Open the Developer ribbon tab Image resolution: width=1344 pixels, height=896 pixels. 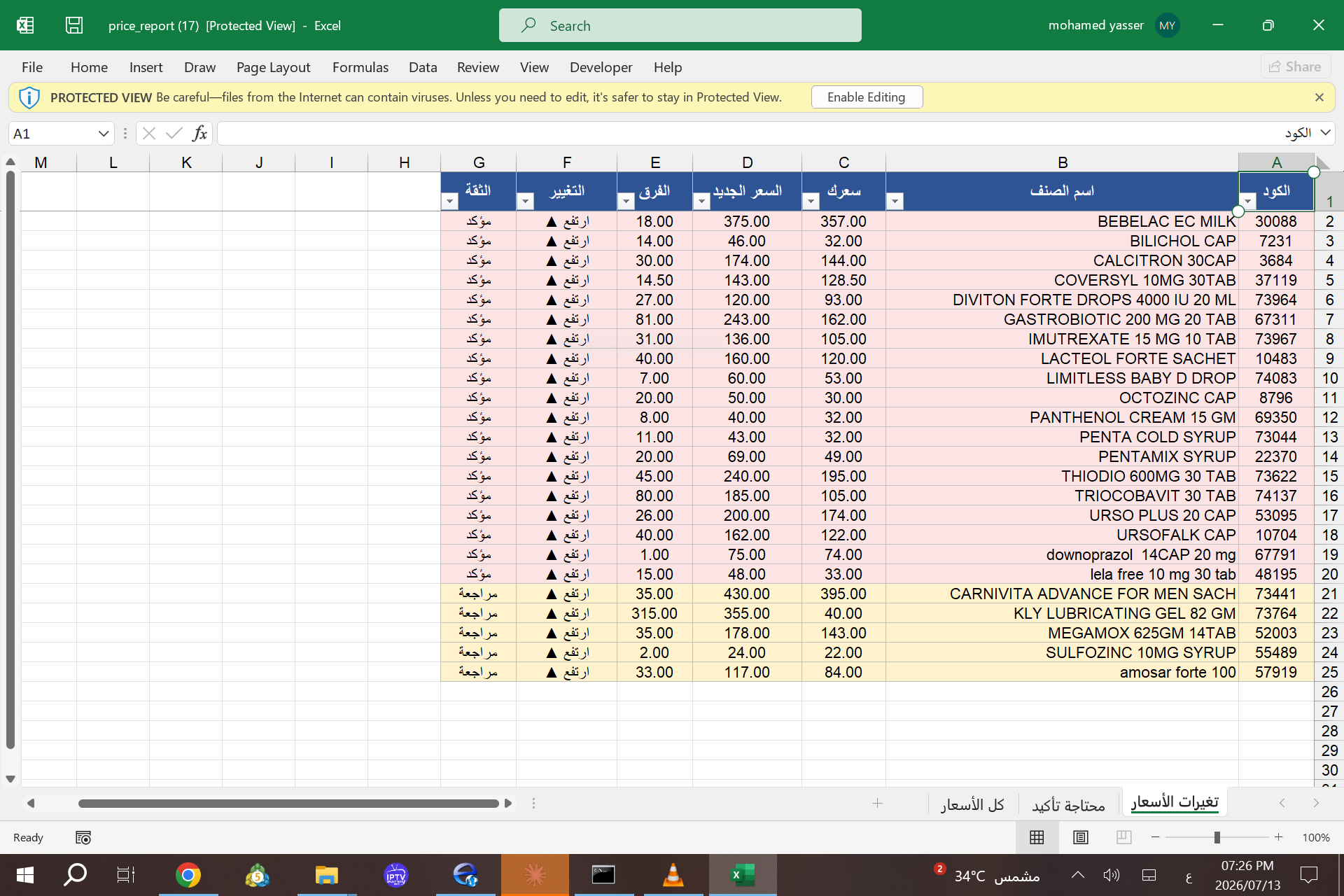[x=601, y=67]
